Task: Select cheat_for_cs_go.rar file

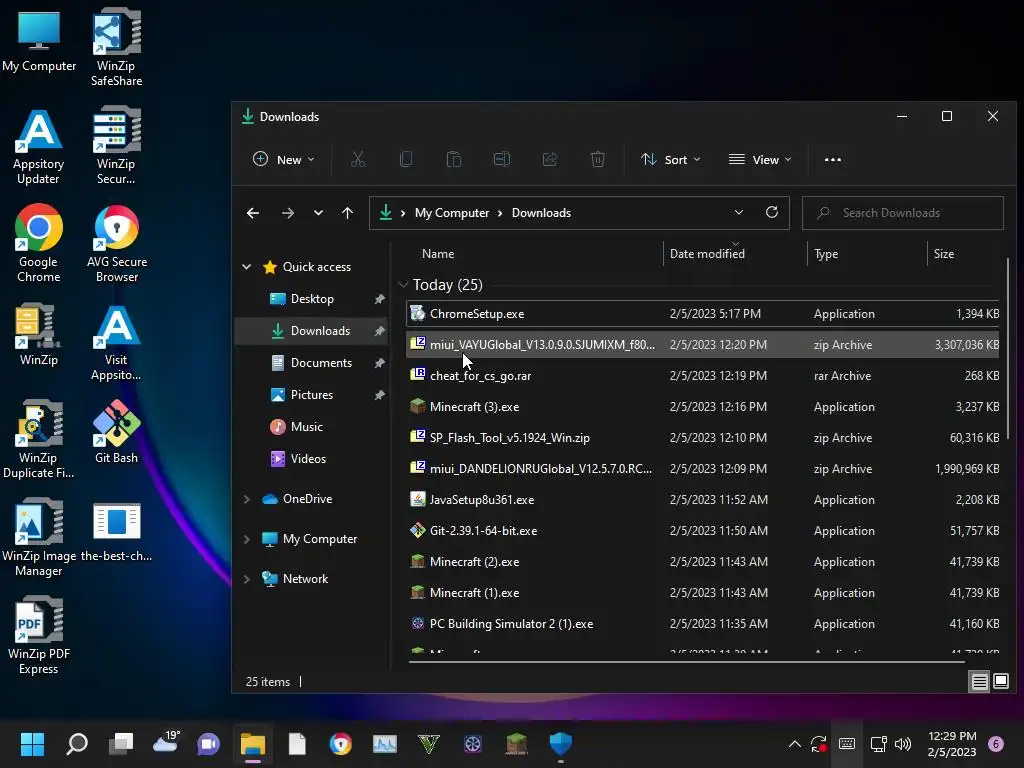Action: 703,376
